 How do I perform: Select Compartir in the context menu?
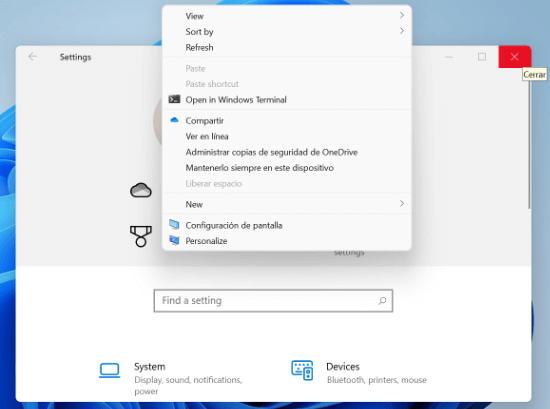pyautogui.click(x=287, y=121)
